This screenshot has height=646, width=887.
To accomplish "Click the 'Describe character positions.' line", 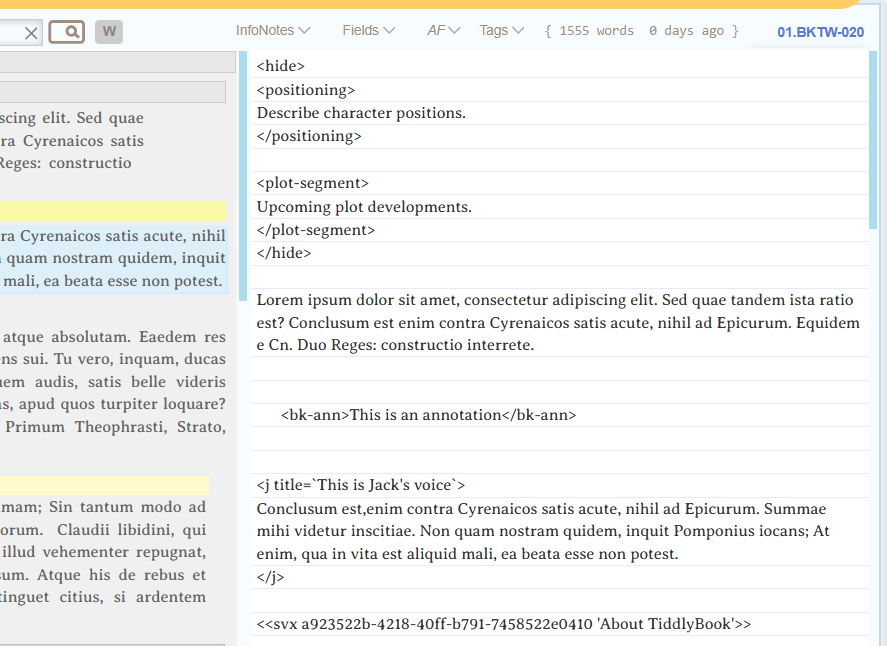I will point(361,113).
